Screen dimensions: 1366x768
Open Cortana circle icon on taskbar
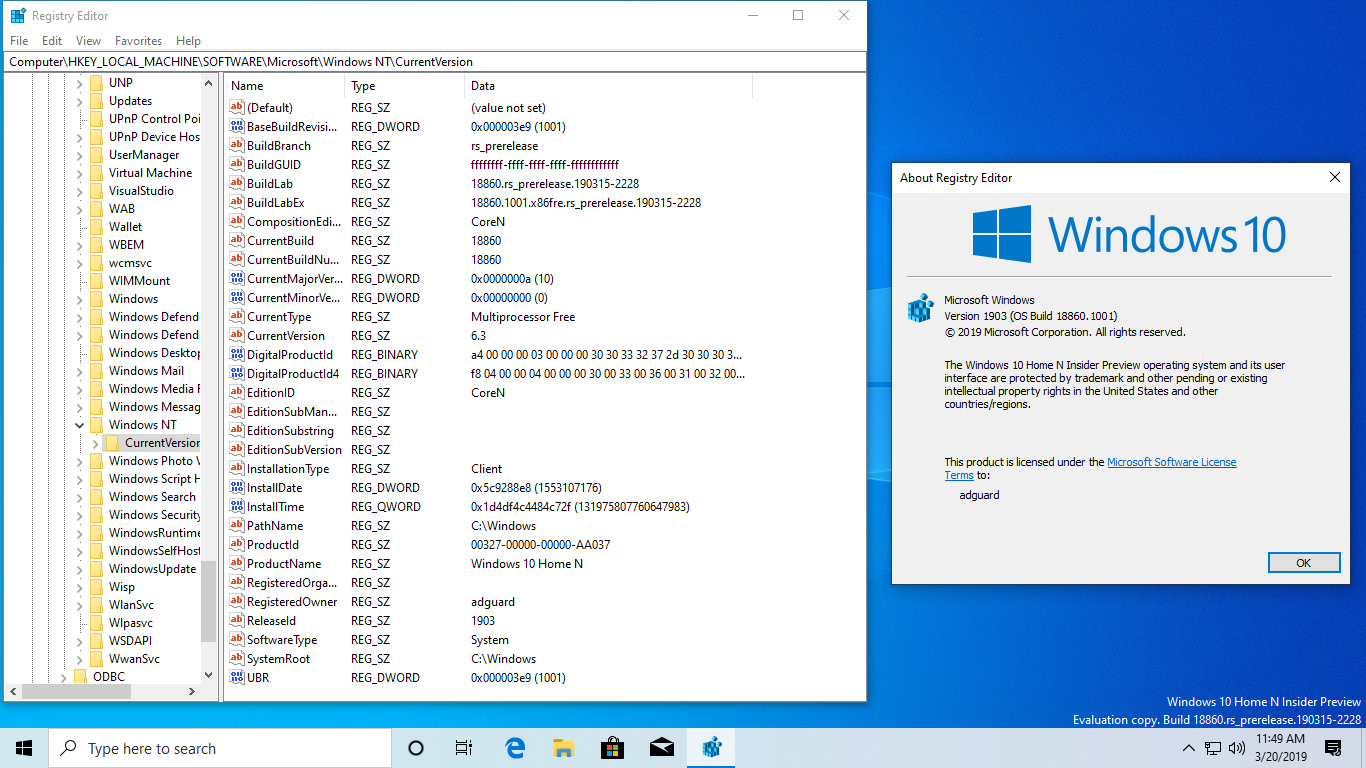416,748
